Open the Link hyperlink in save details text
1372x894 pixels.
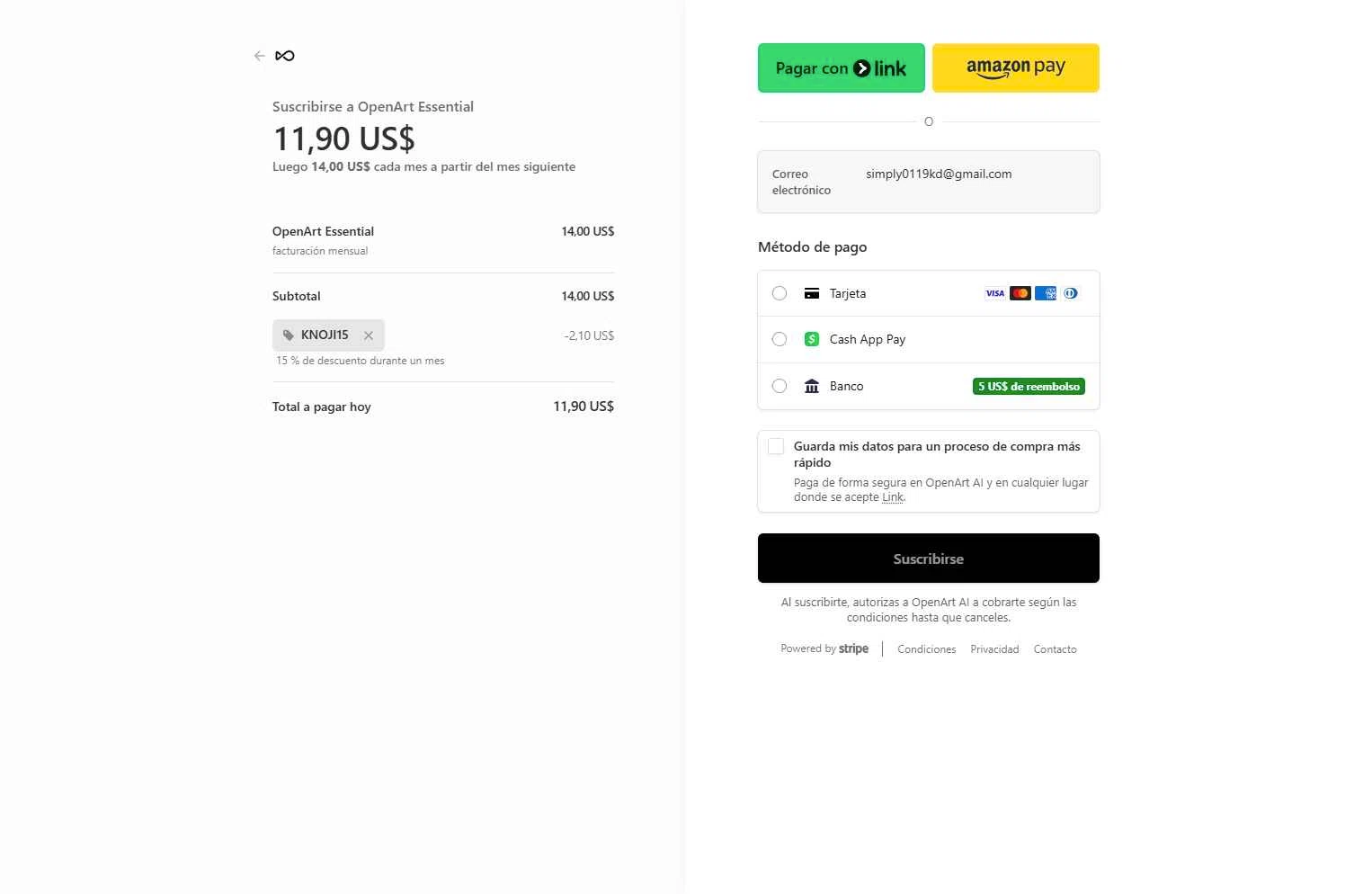pyautogui.click(x=892, y=497)
